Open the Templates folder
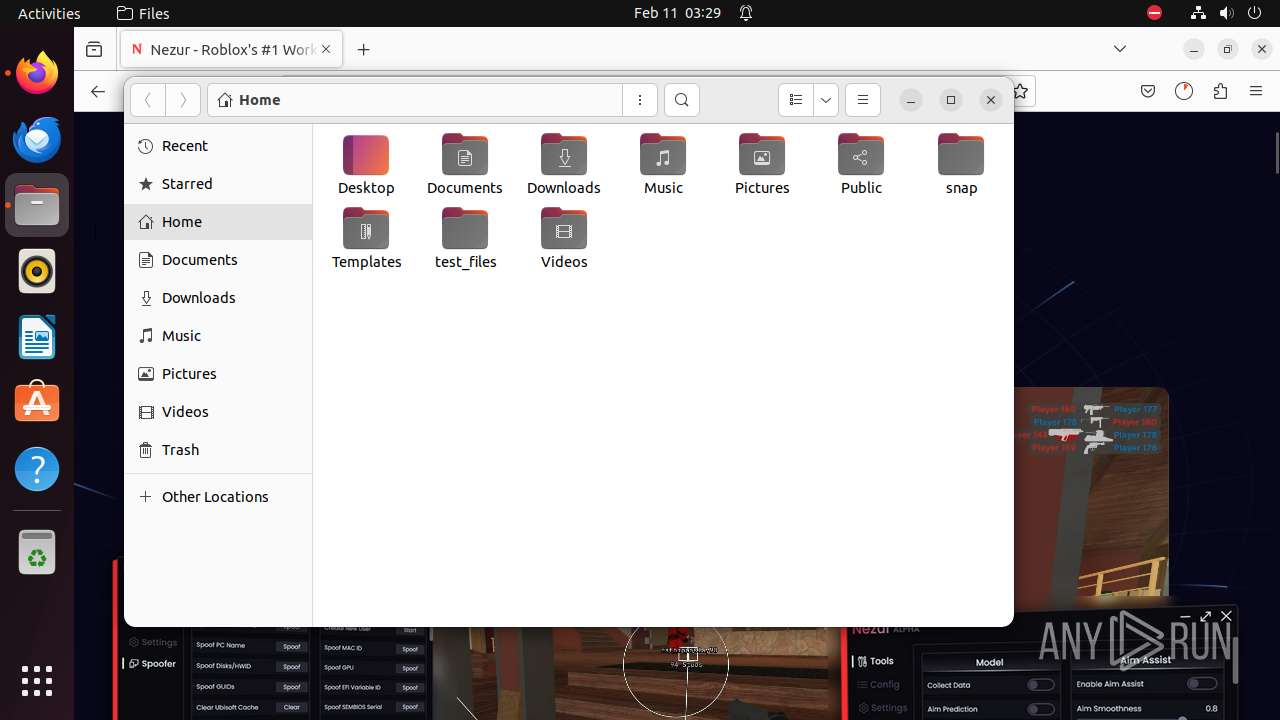 [366, 240]
